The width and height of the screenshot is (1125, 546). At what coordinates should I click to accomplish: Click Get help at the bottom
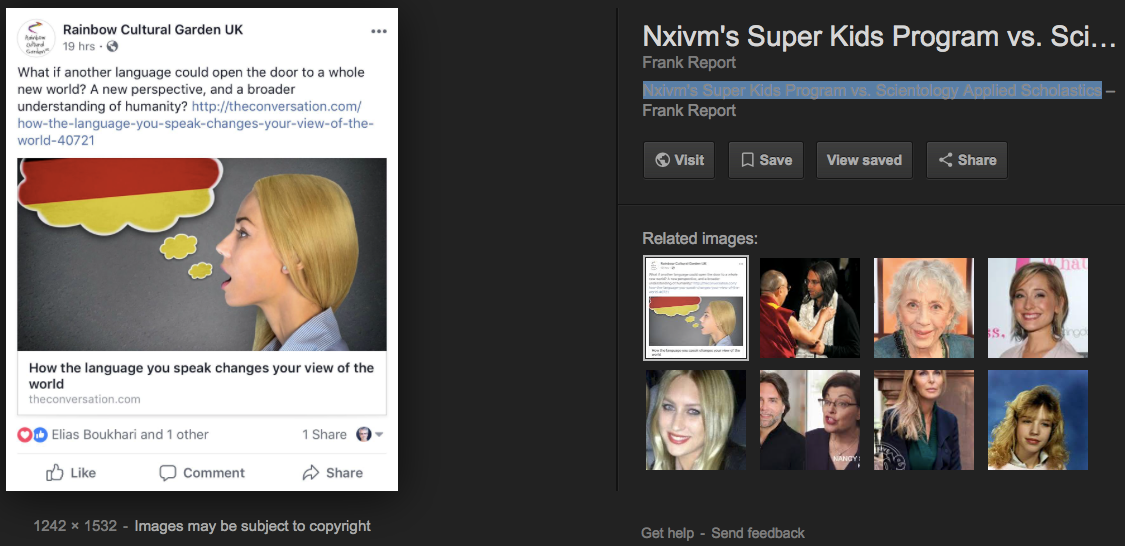coord(667,533)
